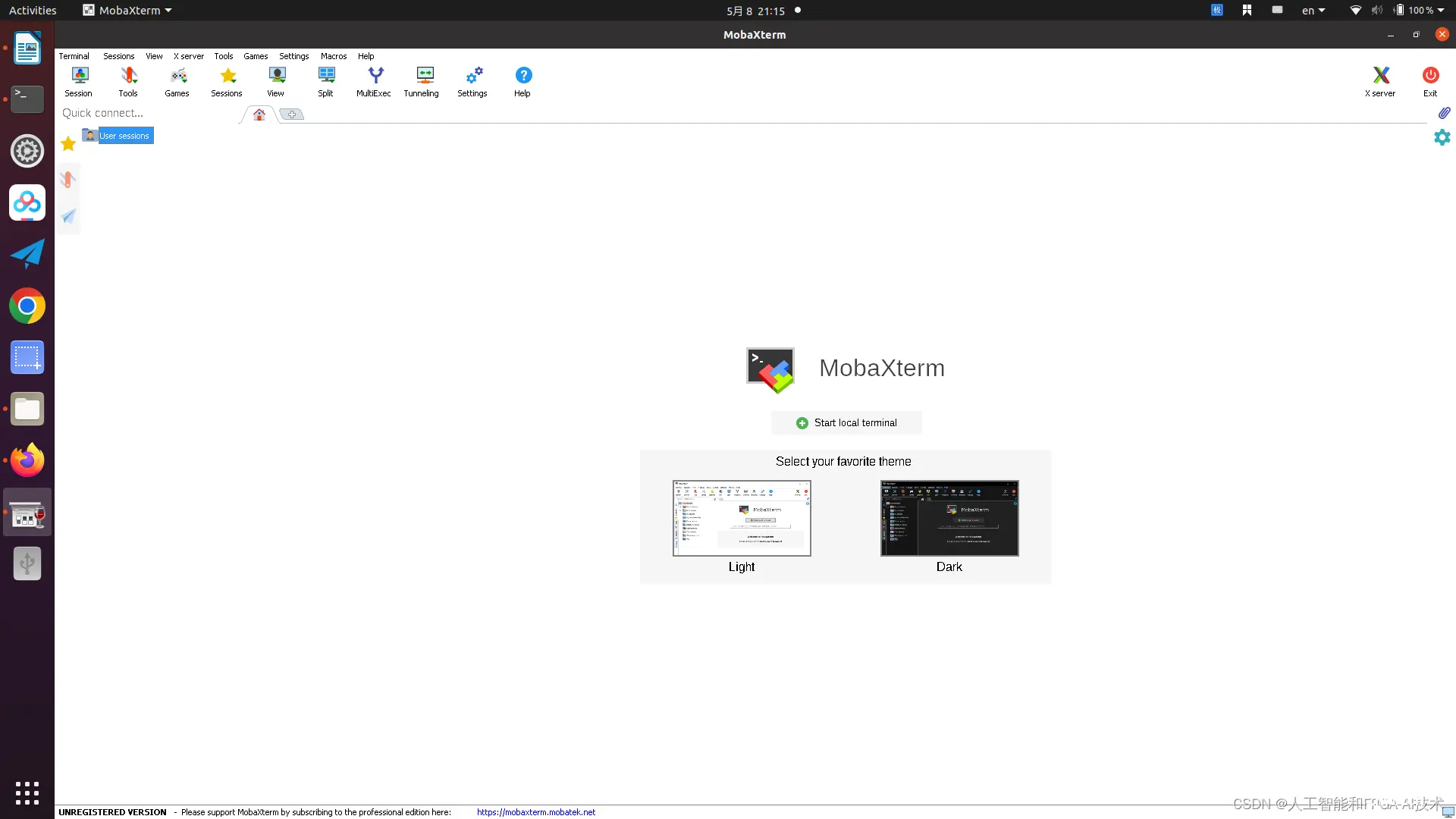
Task: Click Start local terminal button
Action: [x=846, y=422]
